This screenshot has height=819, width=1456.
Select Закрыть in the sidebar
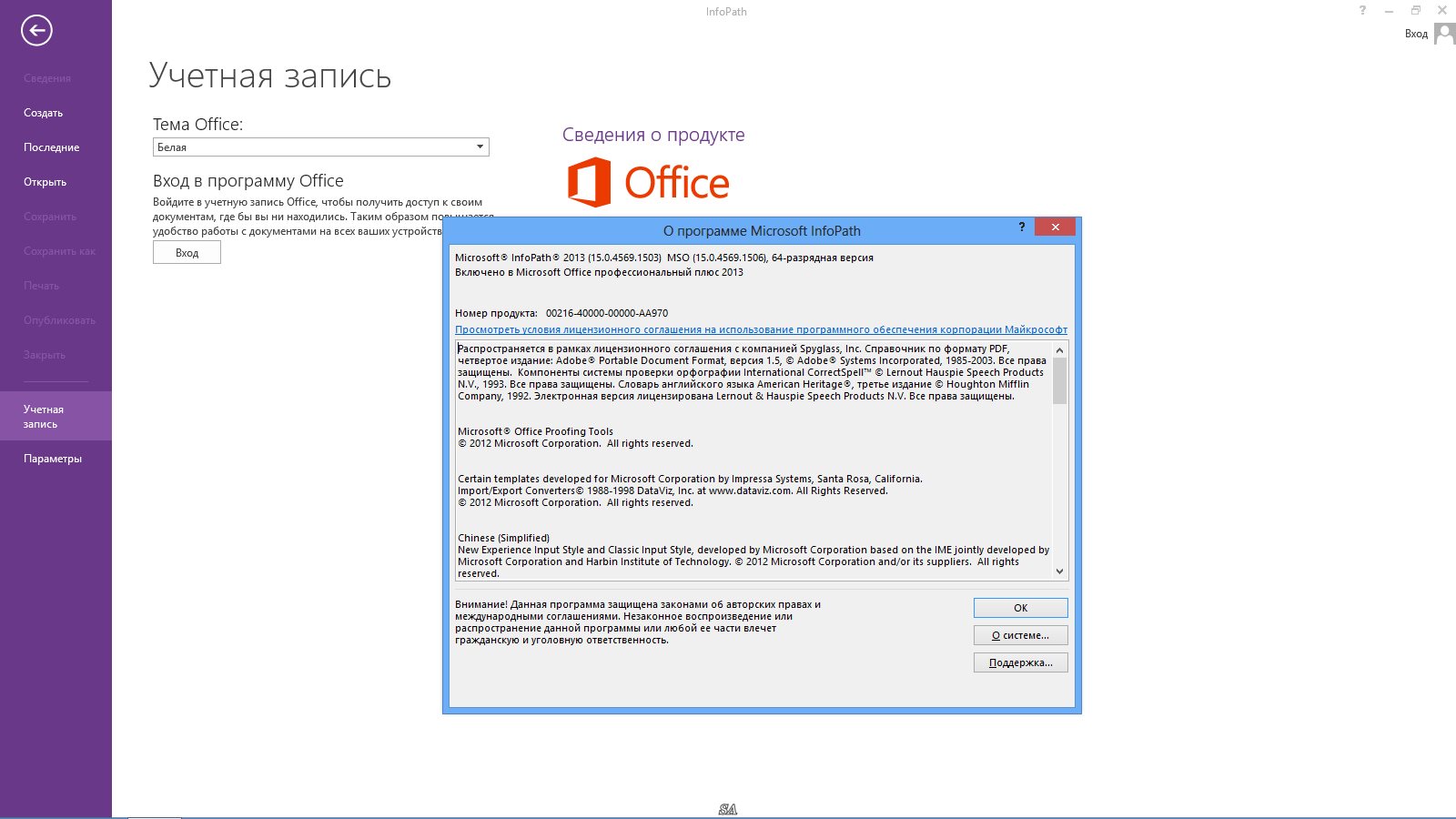pyautogui.click(x=45, y=355)
